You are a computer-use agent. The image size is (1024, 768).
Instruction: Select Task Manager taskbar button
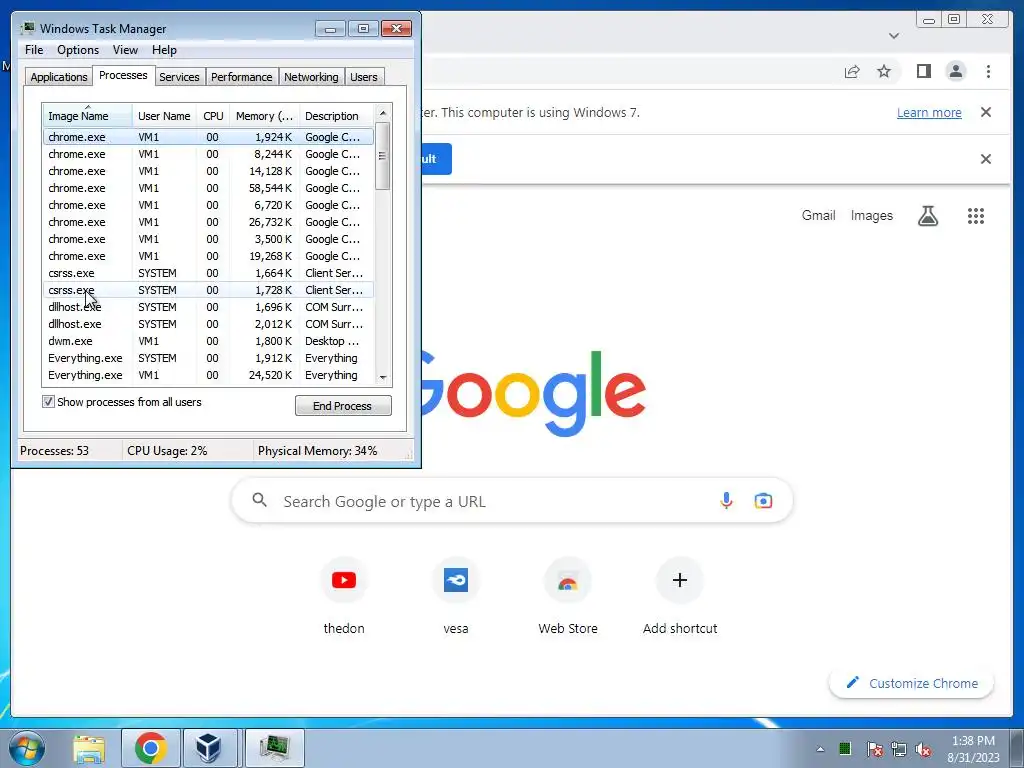pyautogui.click(x=275, y=748)
